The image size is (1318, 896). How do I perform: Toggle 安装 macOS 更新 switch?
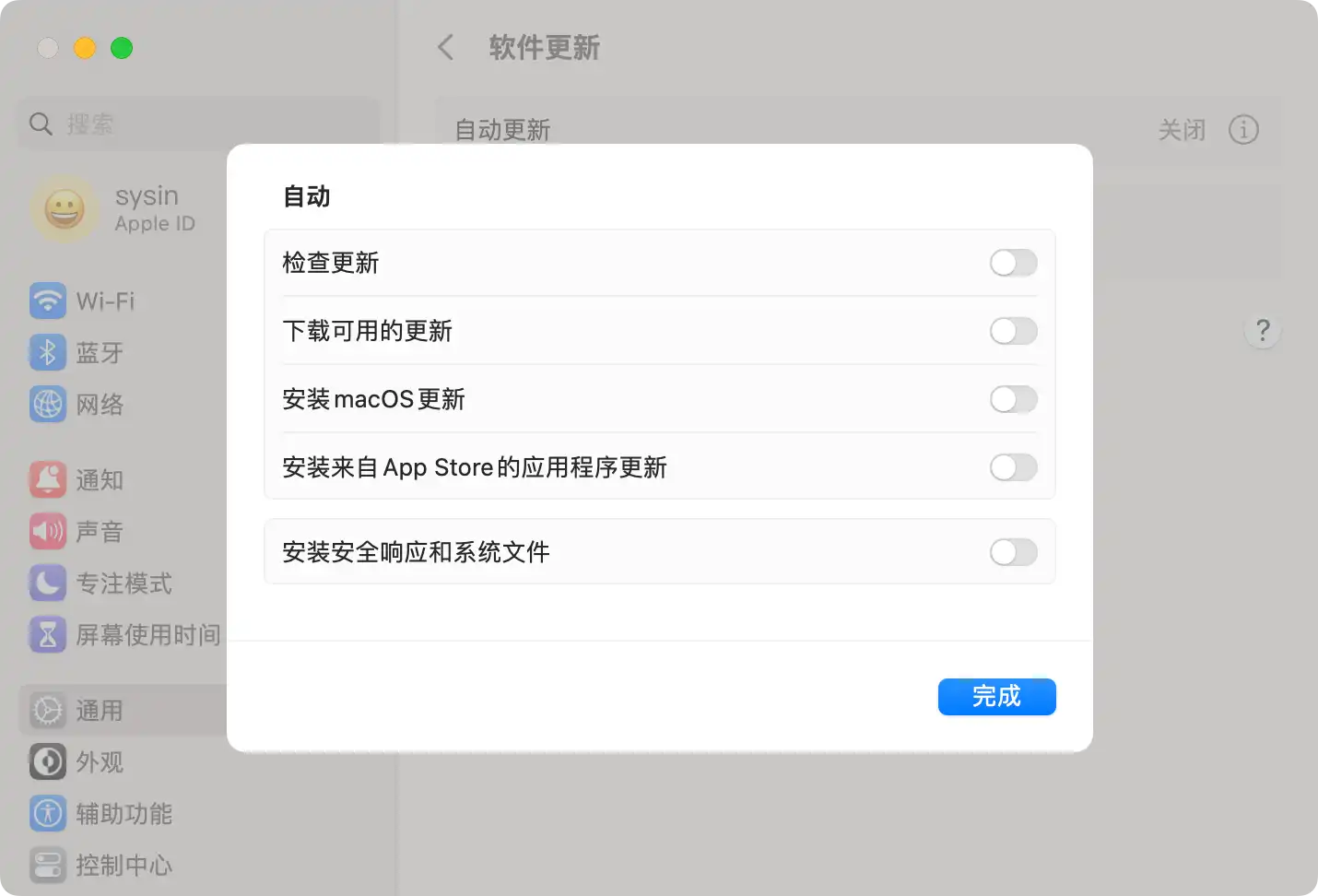click(1013, 399)
